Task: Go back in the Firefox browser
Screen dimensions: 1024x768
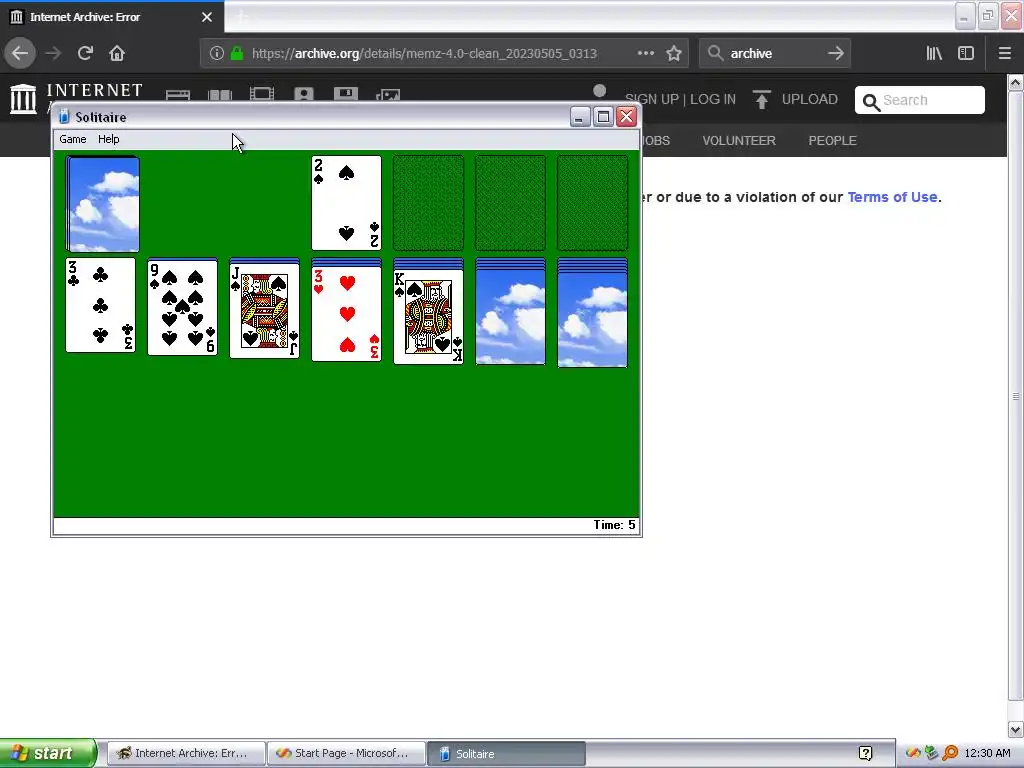Action: [20, 53]
